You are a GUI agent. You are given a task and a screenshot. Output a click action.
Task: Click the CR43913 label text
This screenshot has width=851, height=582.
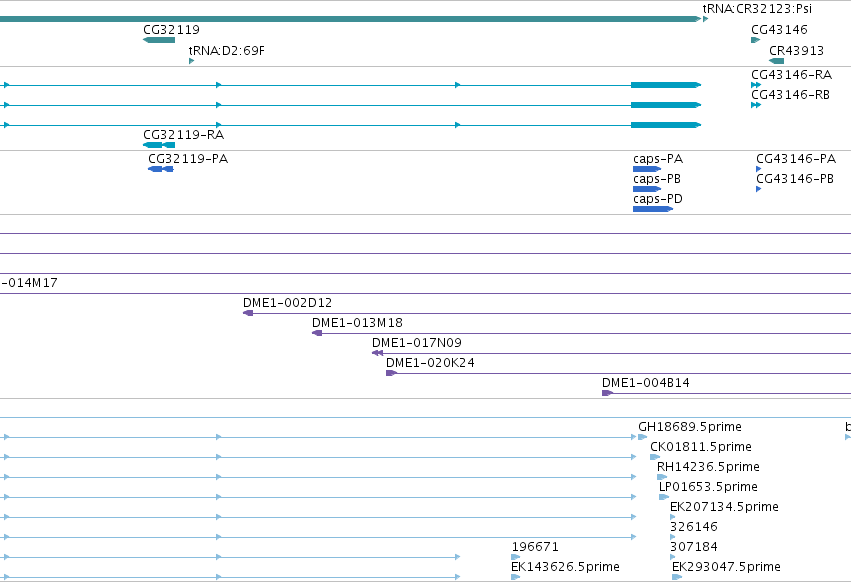point(796,50)
